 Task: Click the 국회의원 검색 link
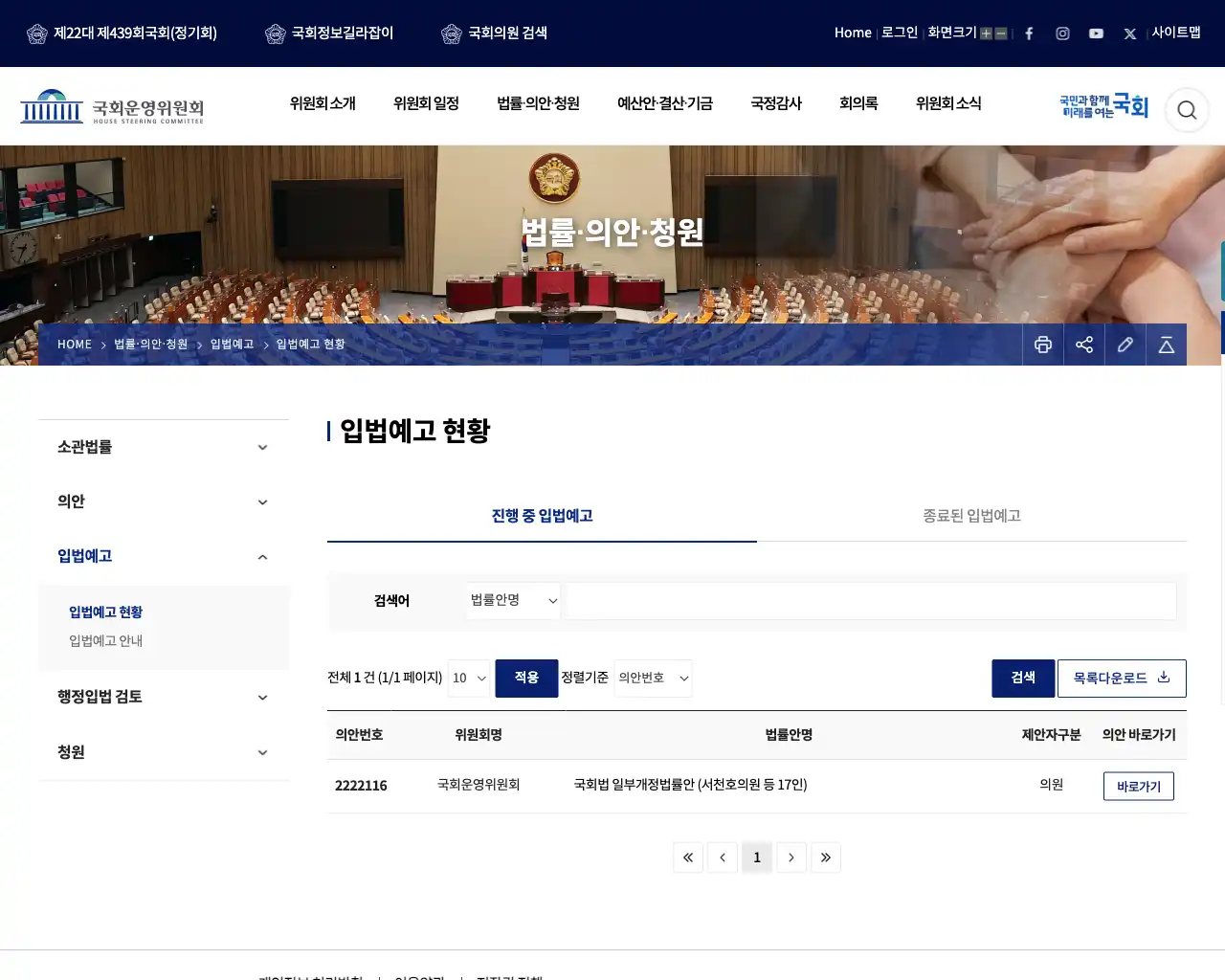[x=495, y=33]
